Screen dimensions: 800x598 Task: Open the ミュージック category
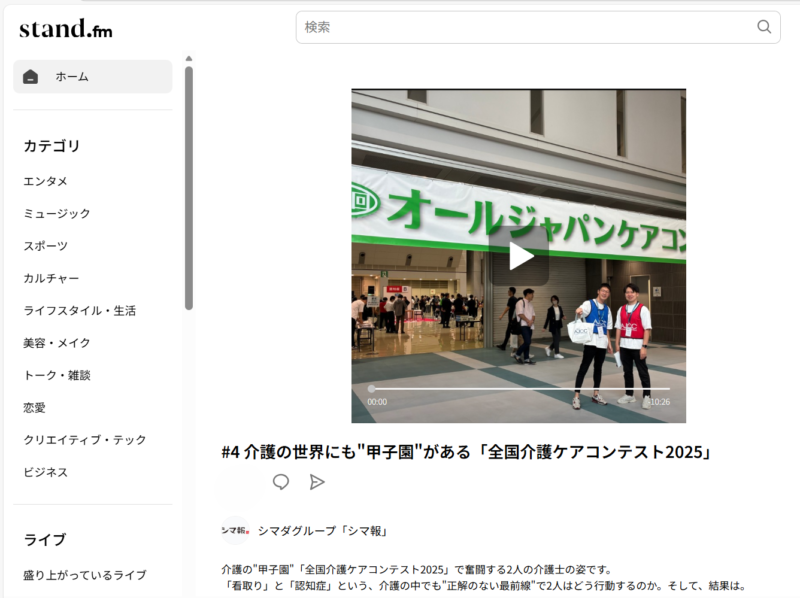click(57, 213)
